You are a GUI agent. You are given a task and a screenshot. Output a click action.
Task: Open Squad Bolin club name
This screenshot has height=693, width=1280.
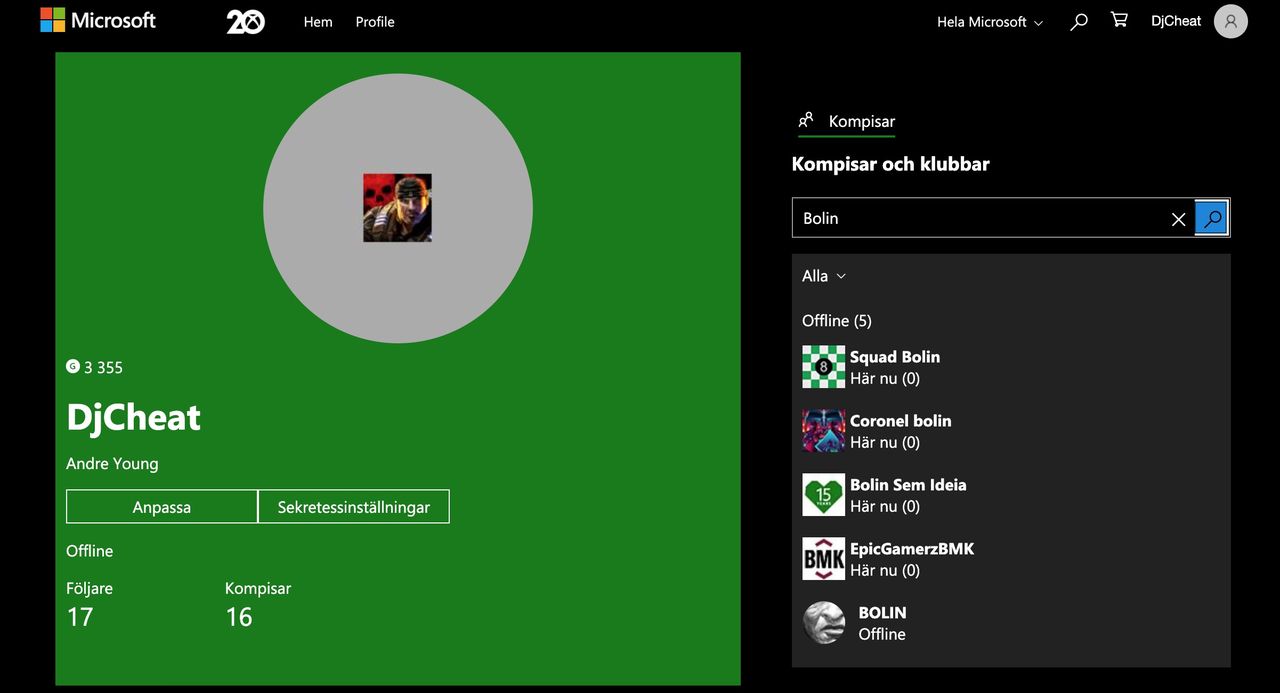click(895, 357)
